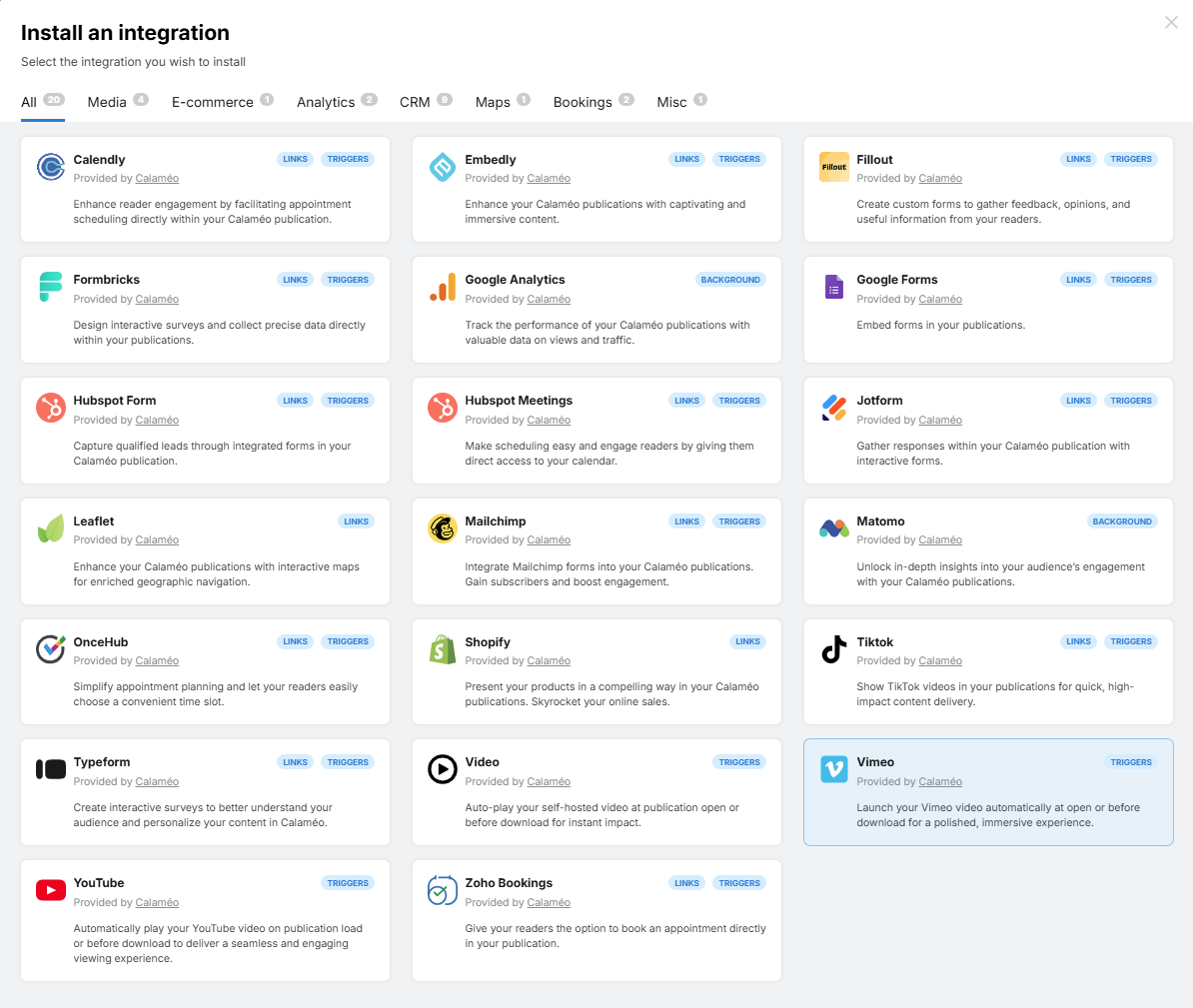Viewport: 1193px width, 1008px height.
Task: Click the Formbricks logo icon
Action: pos(51,288)
